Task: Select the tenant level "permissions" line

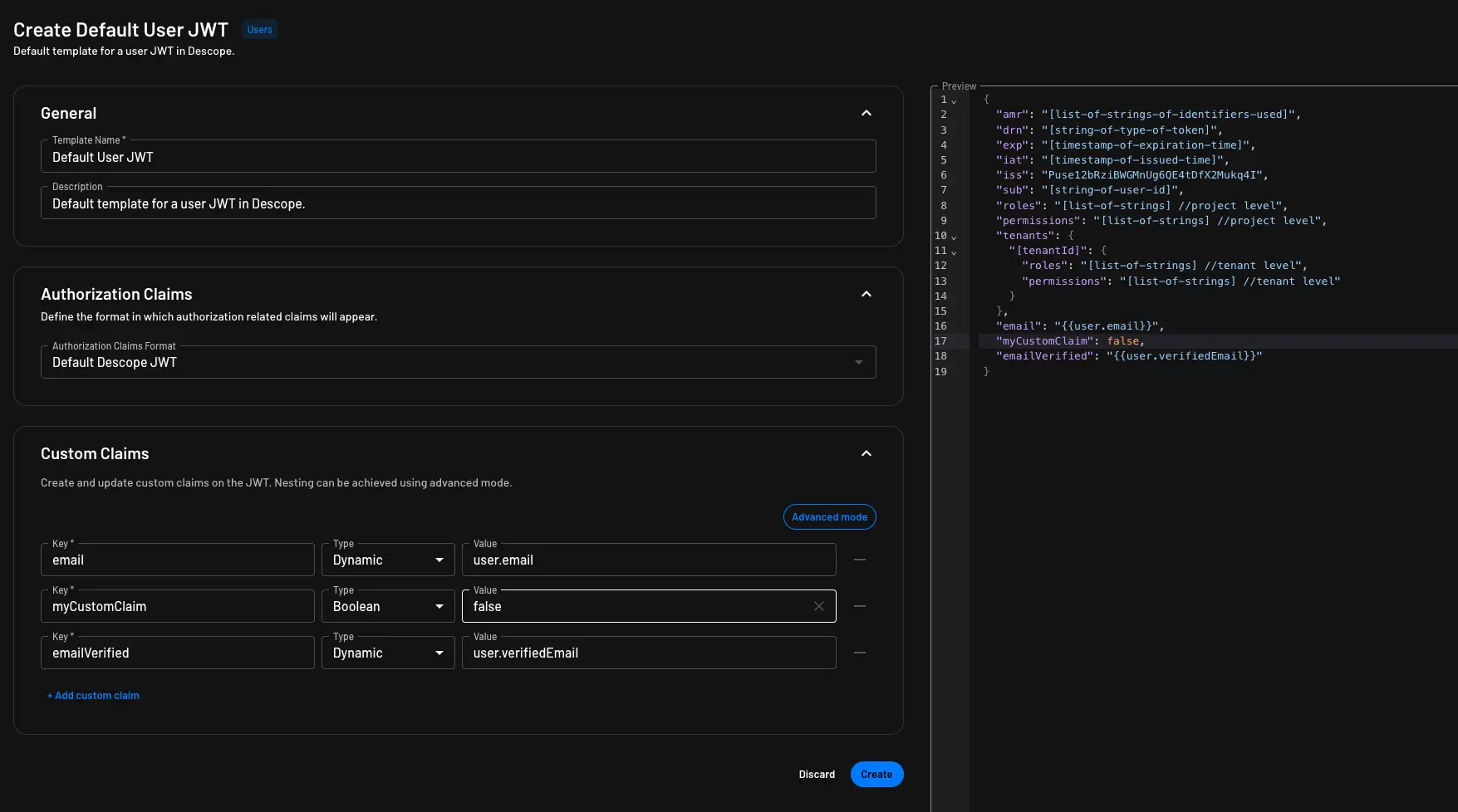Action: 1181,281
